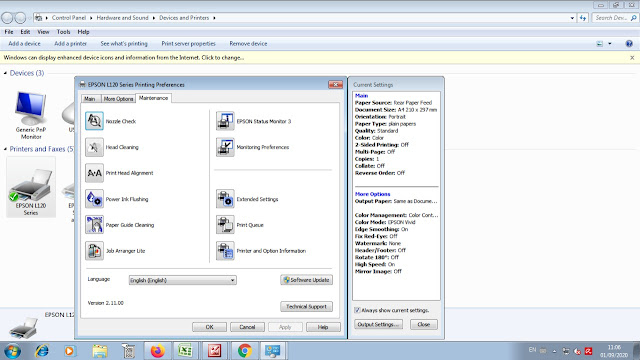Toggle Always show current settings checkbox
Viewport: 640px width, 360px height.
(357, 310)
